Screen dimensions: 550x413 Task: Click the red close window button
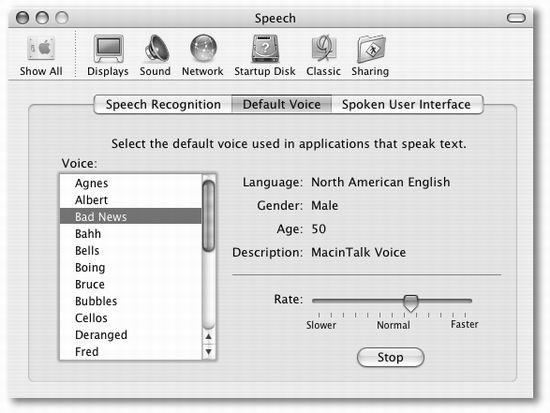point(22,17)
